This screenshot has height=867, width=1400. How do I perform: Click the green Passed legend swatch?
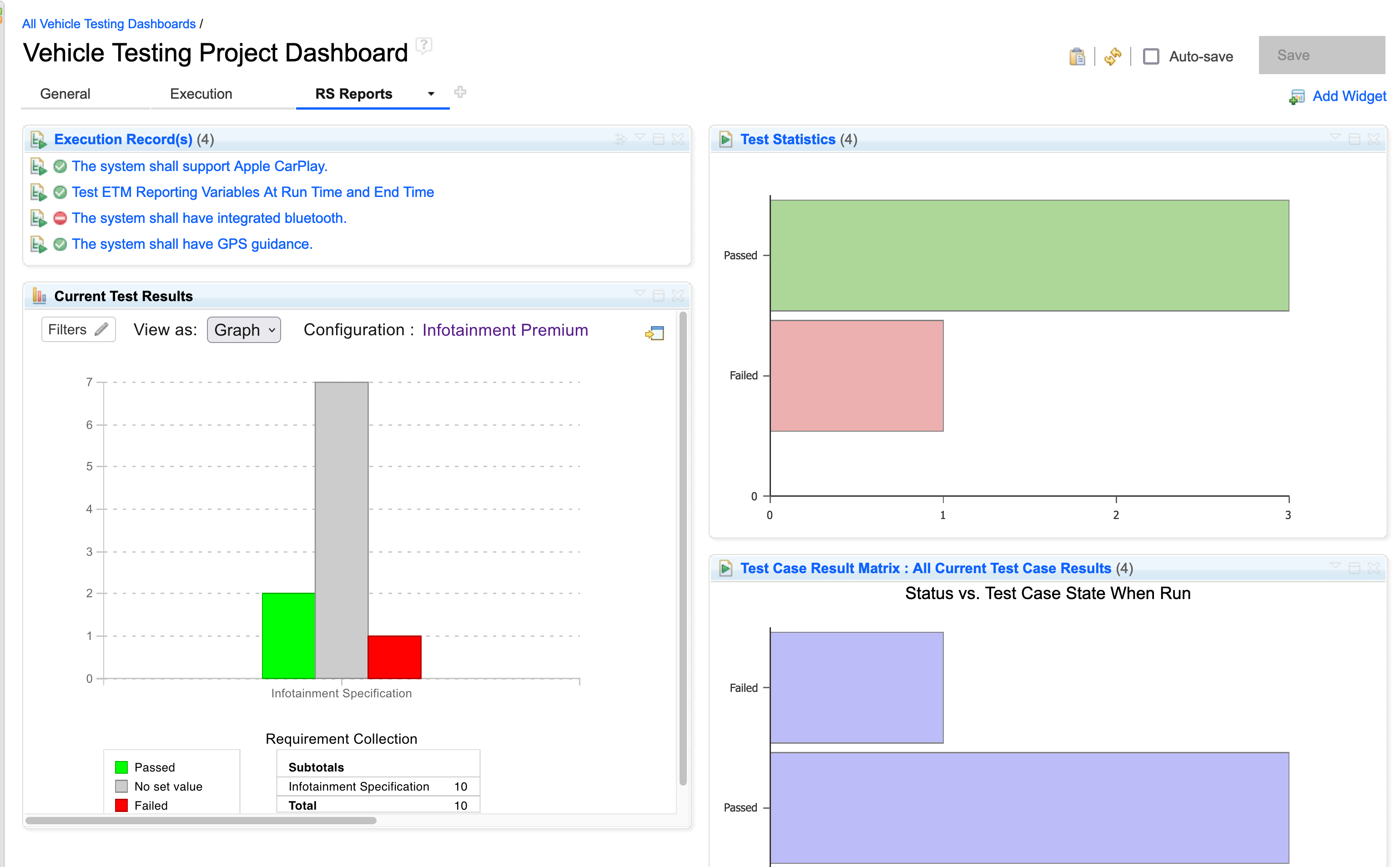(121, 767)
